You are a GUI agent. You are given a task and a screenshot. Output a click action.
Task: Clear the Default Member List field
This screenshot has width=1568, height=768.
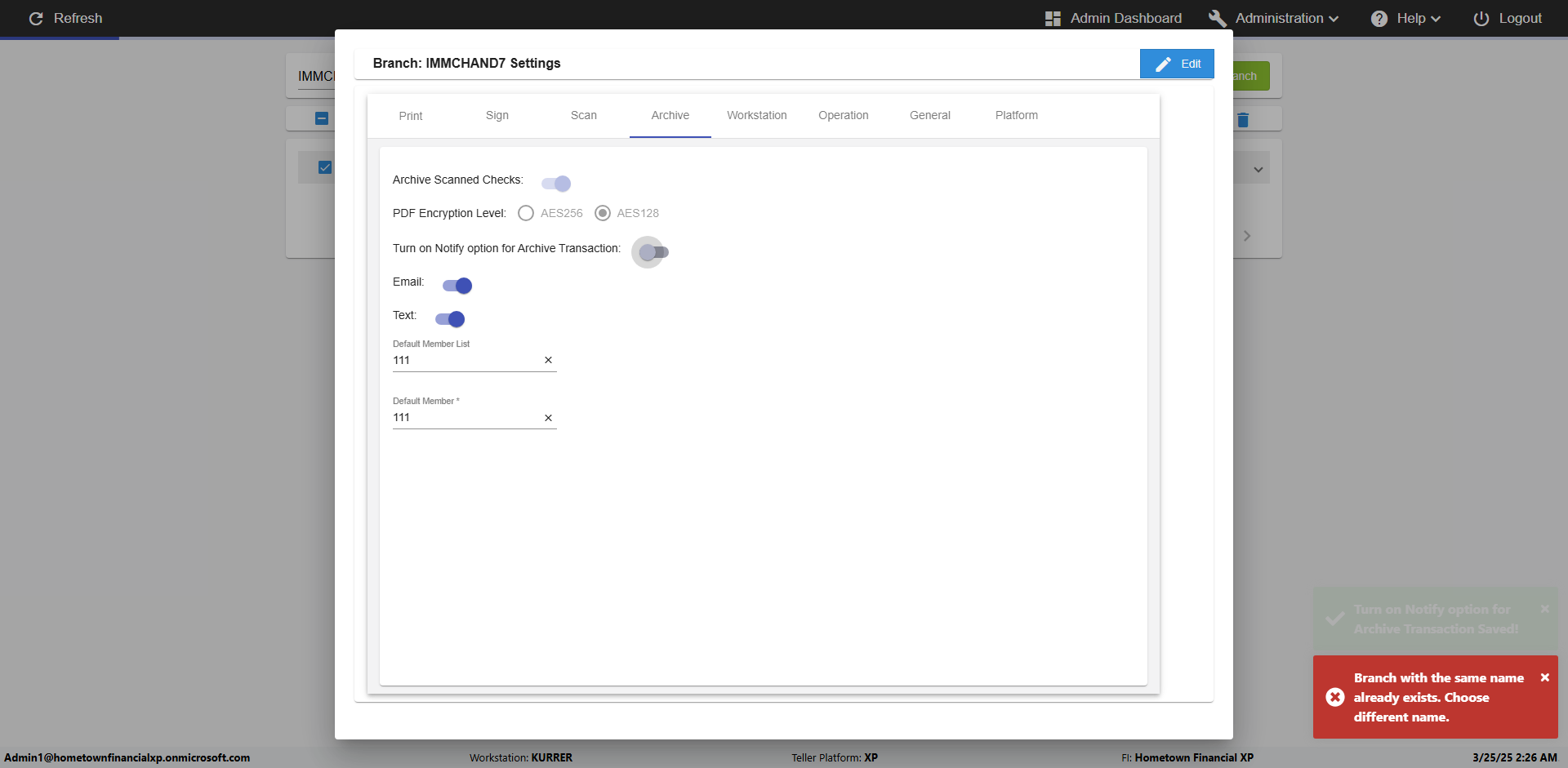pos(548,360)
